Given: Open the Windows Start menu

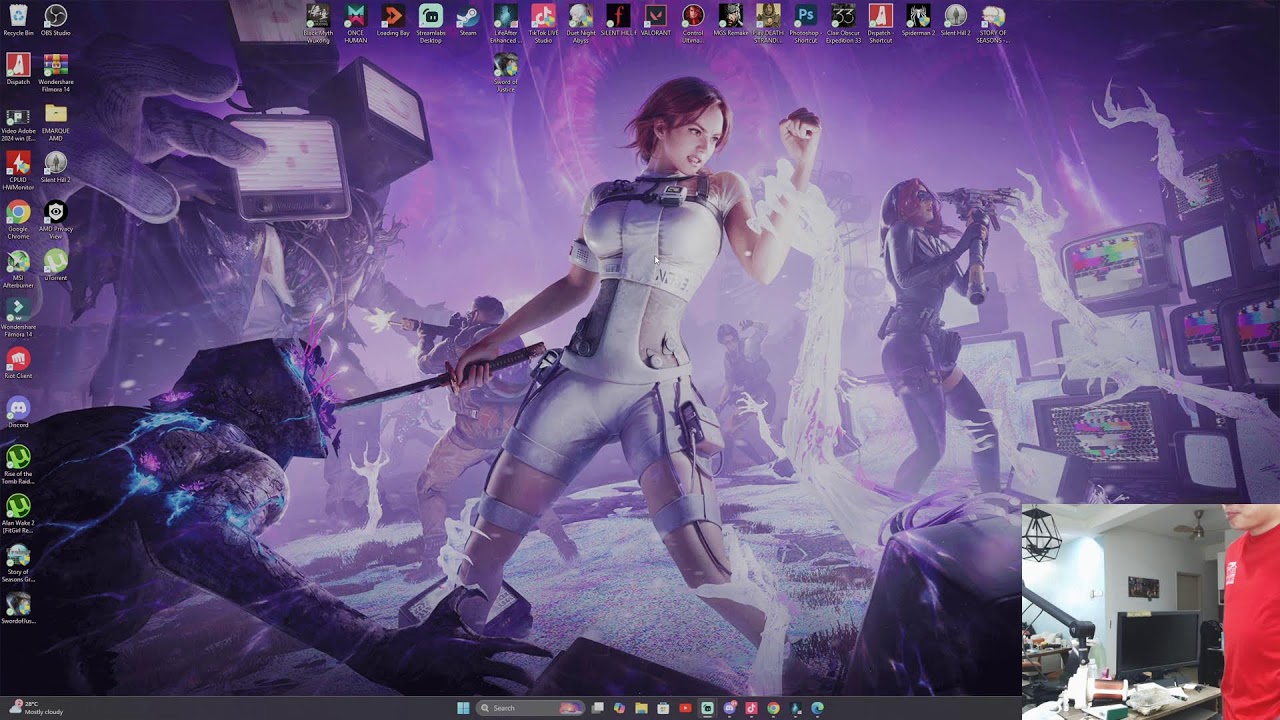Looking at the screenshot, I should [x=463, y=708].
